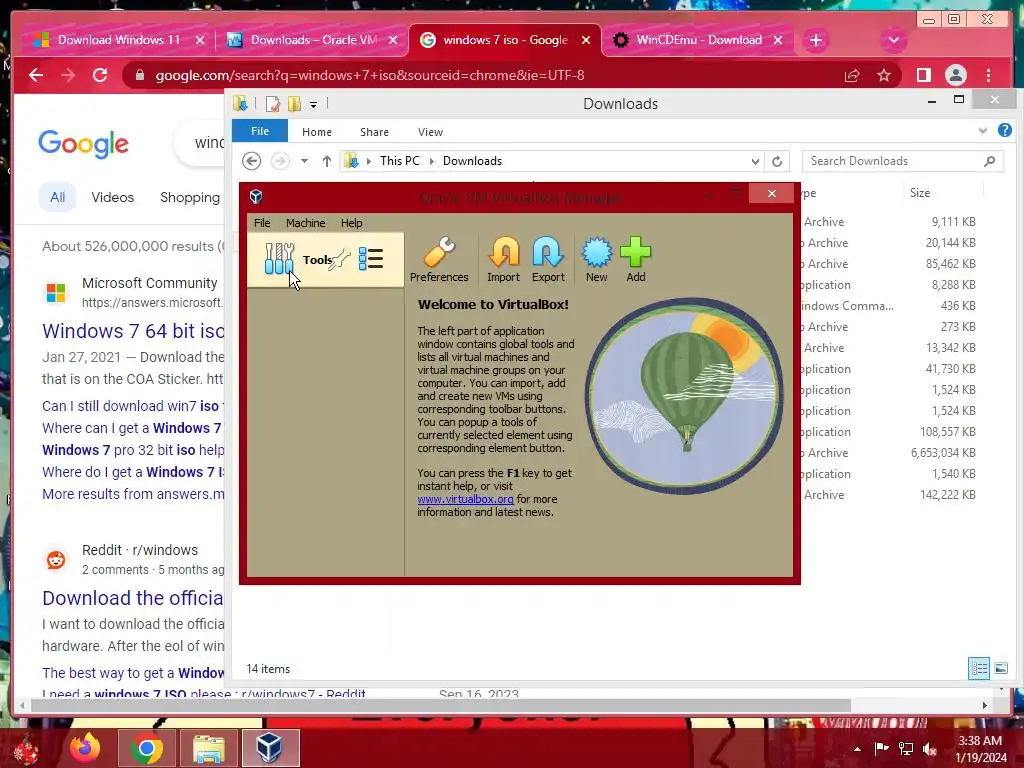Toggle Chrome side panel
The image size is (1024, 768).
tap(923, 76)
